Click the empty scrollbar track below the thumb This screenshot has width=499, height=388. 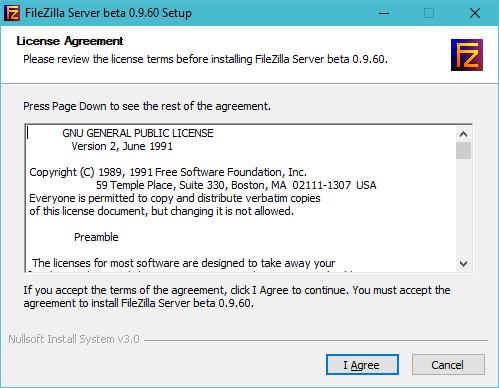463,208
